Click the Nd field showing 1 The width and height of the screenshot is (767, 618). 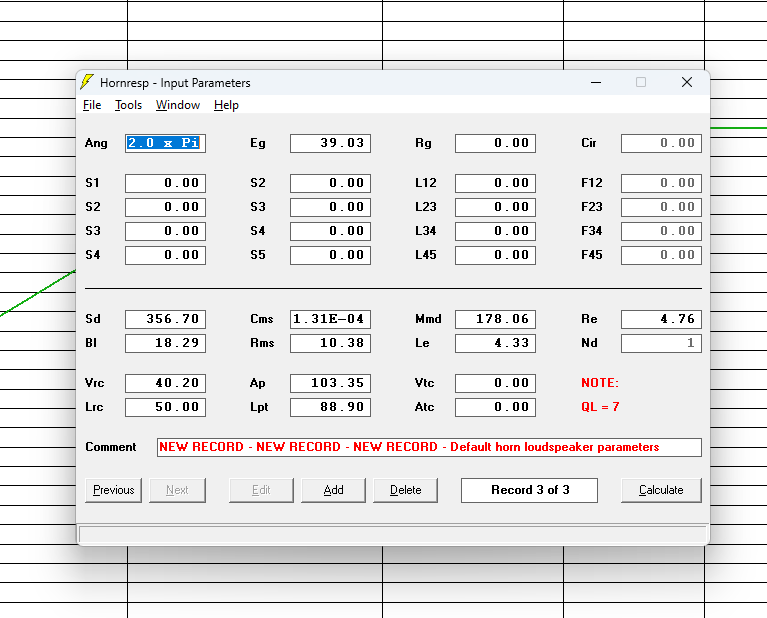coord(661,343)
